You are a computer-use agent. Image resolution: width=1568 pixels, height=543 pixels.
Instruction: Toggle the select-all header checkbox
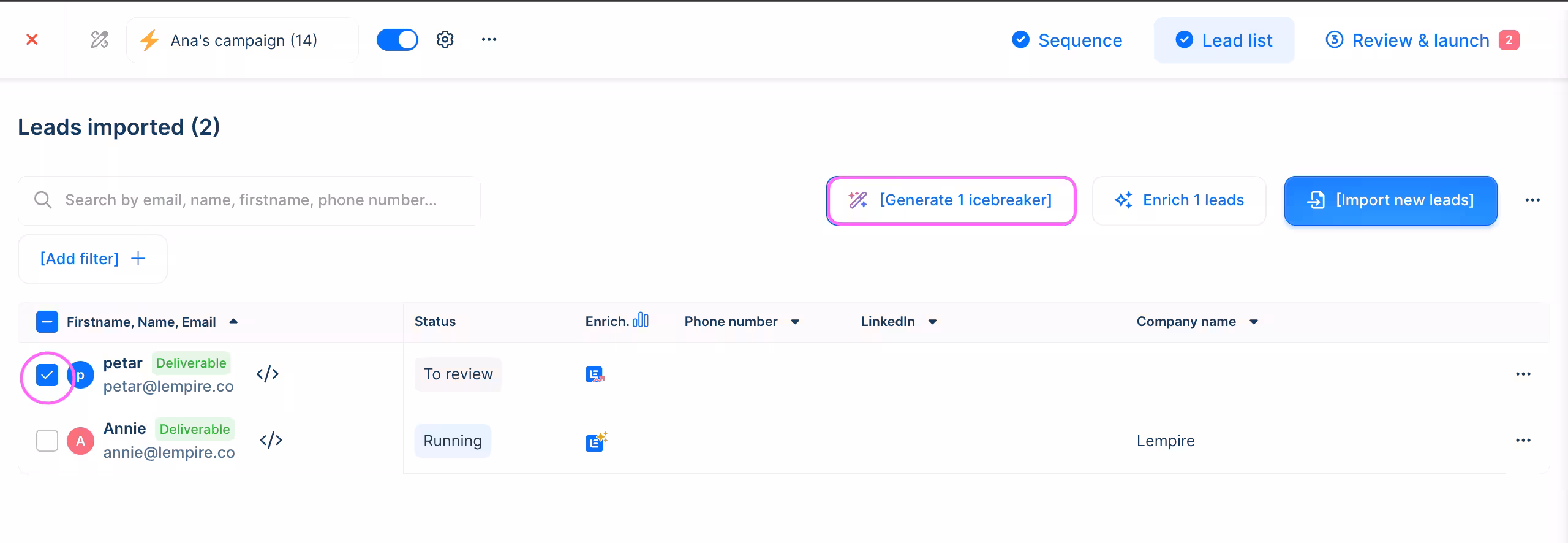click(x=47, y=322)
